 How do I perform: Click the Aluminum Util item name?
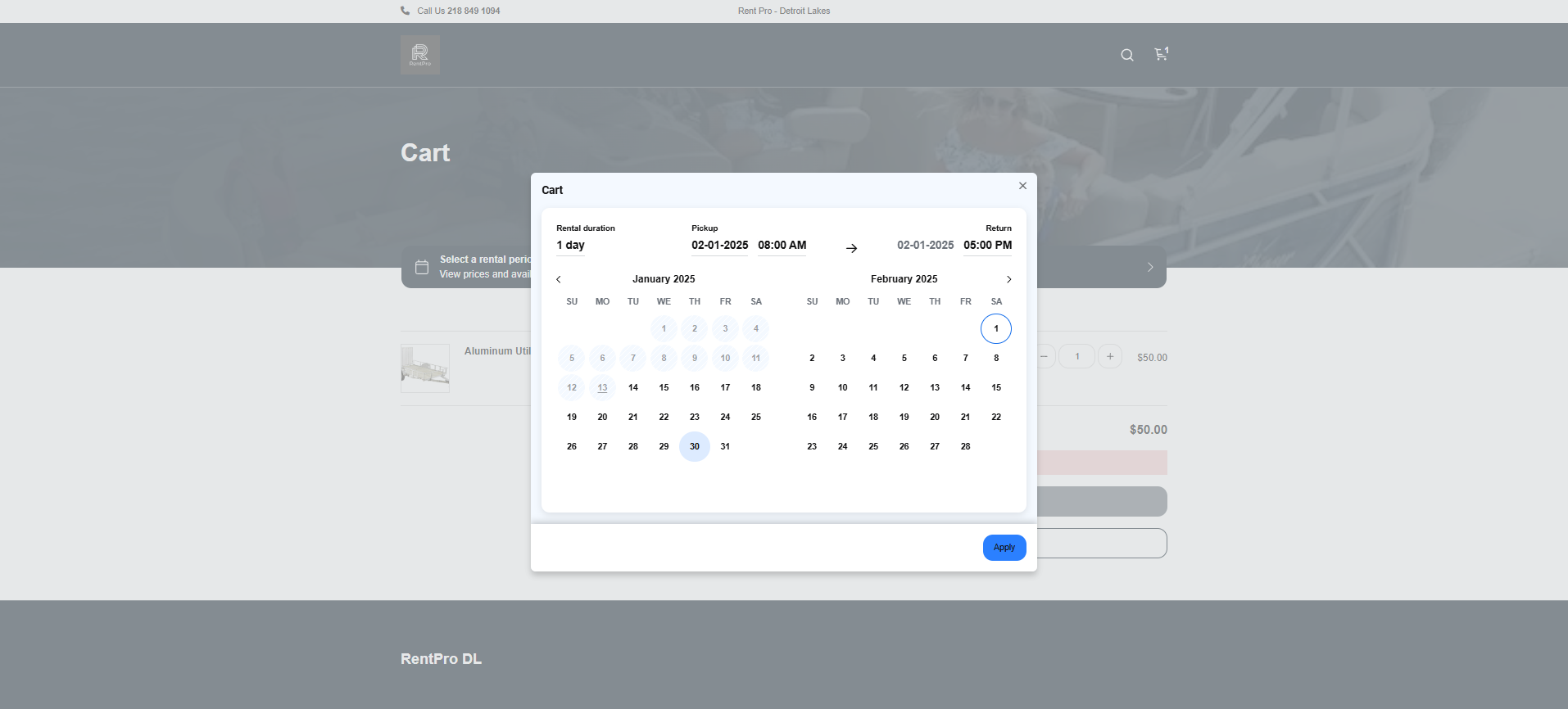pyautogui.click(x=497, y=351)
